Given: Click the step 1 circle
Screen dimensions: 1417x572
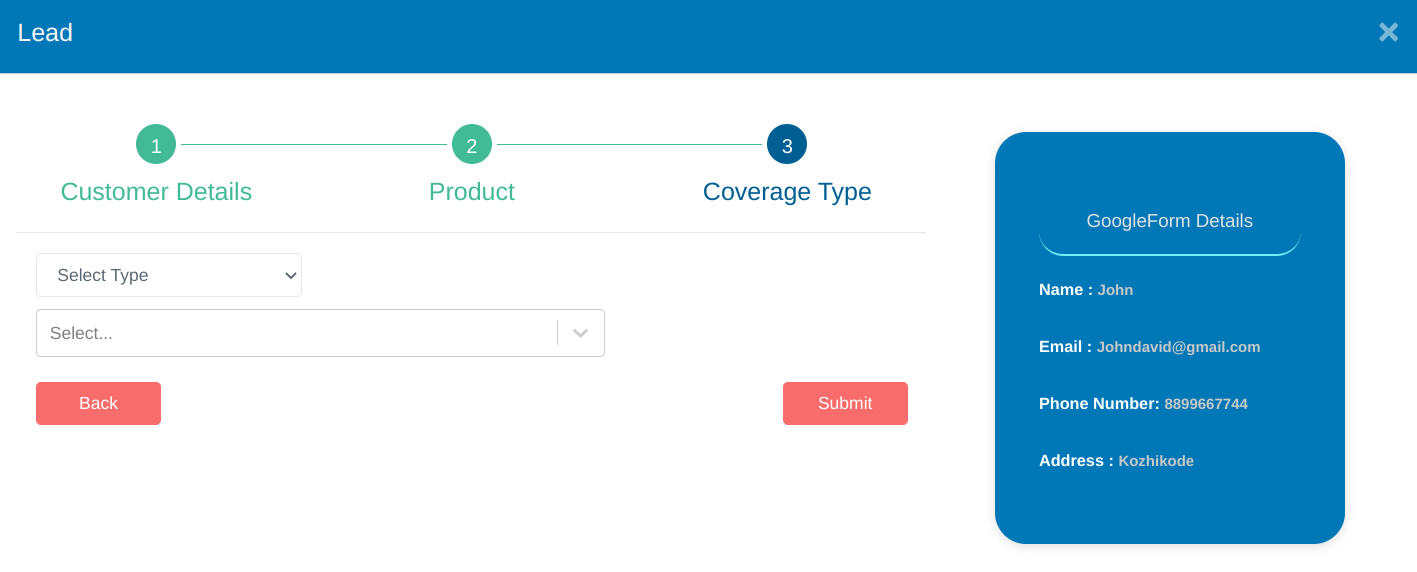Looking at the screenshot, I should (x=156, y=145).
